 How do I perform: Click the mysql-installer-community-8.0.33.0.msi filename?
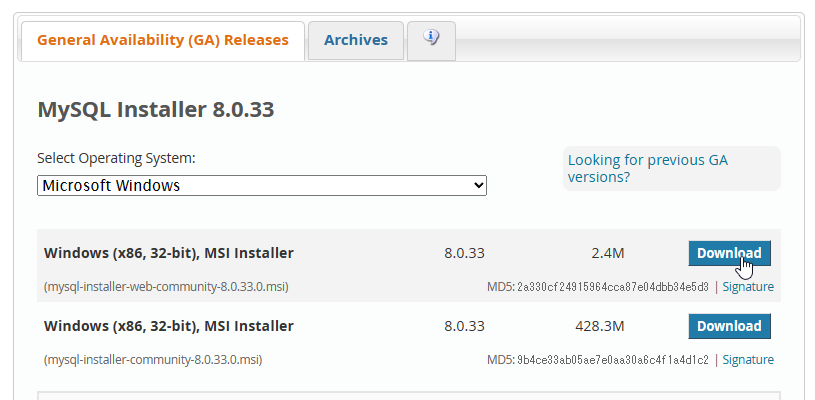click(153, 359)
